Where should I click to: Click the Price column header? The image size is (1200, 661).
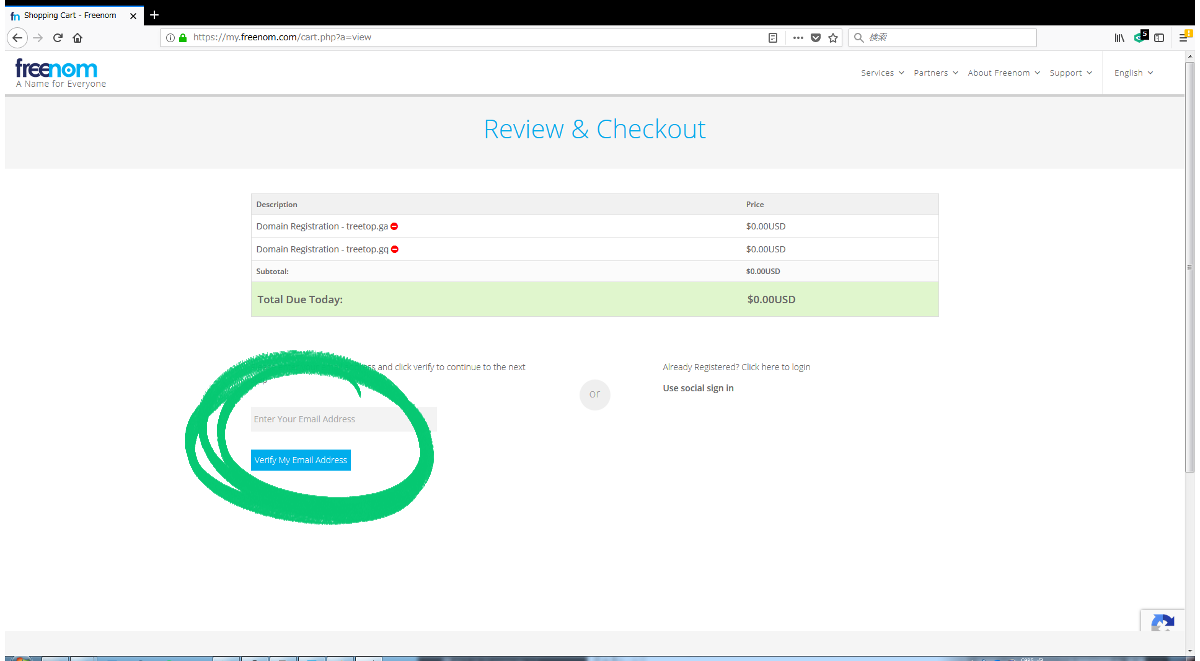755,204
